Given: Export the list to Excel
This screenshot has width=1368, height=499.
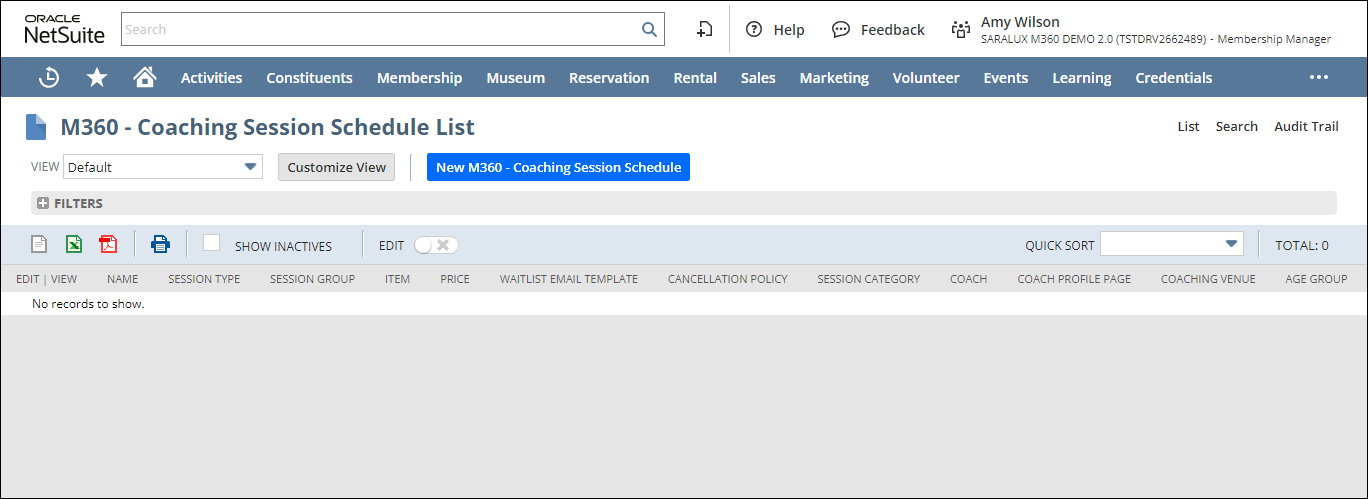Looking at the screenshot, I should 74,244.
